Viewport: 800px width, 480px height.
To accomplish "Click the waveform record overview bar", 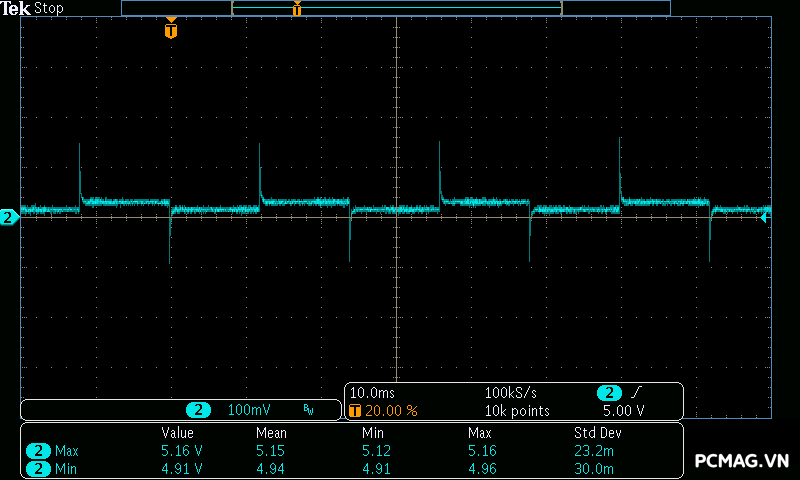I will [x=395, y=8].
